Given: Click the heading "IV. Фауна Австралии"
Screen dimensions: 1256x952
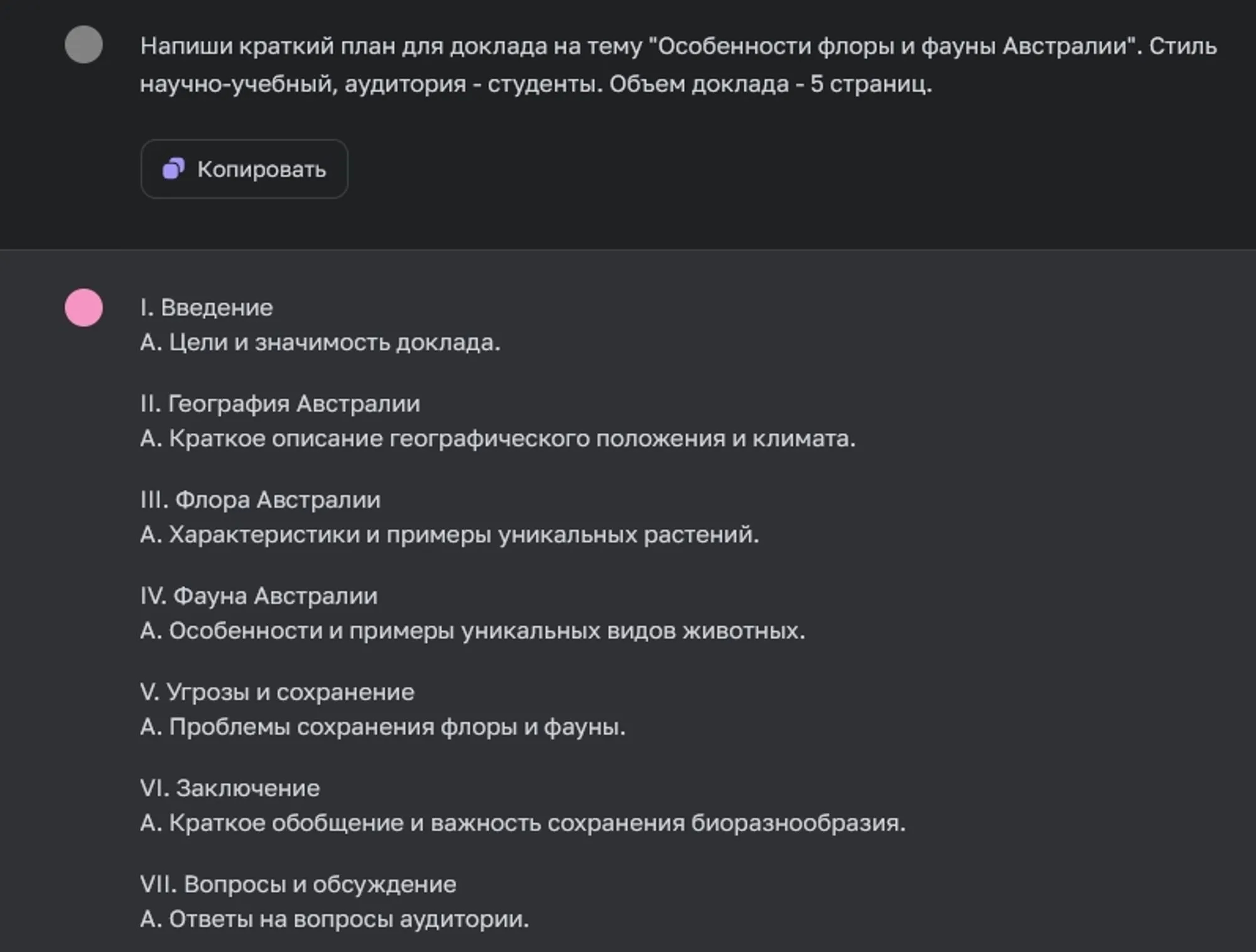Looking at the screenshot, I should (259, 596).
